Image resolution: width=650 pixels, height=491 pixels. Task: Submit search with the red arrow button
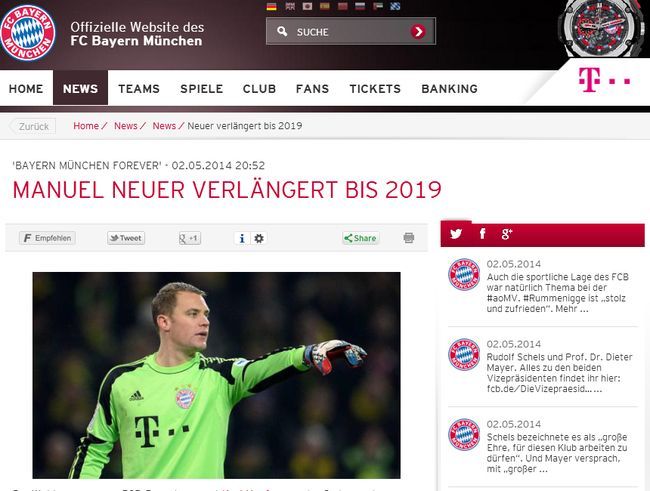coord(418,32)
